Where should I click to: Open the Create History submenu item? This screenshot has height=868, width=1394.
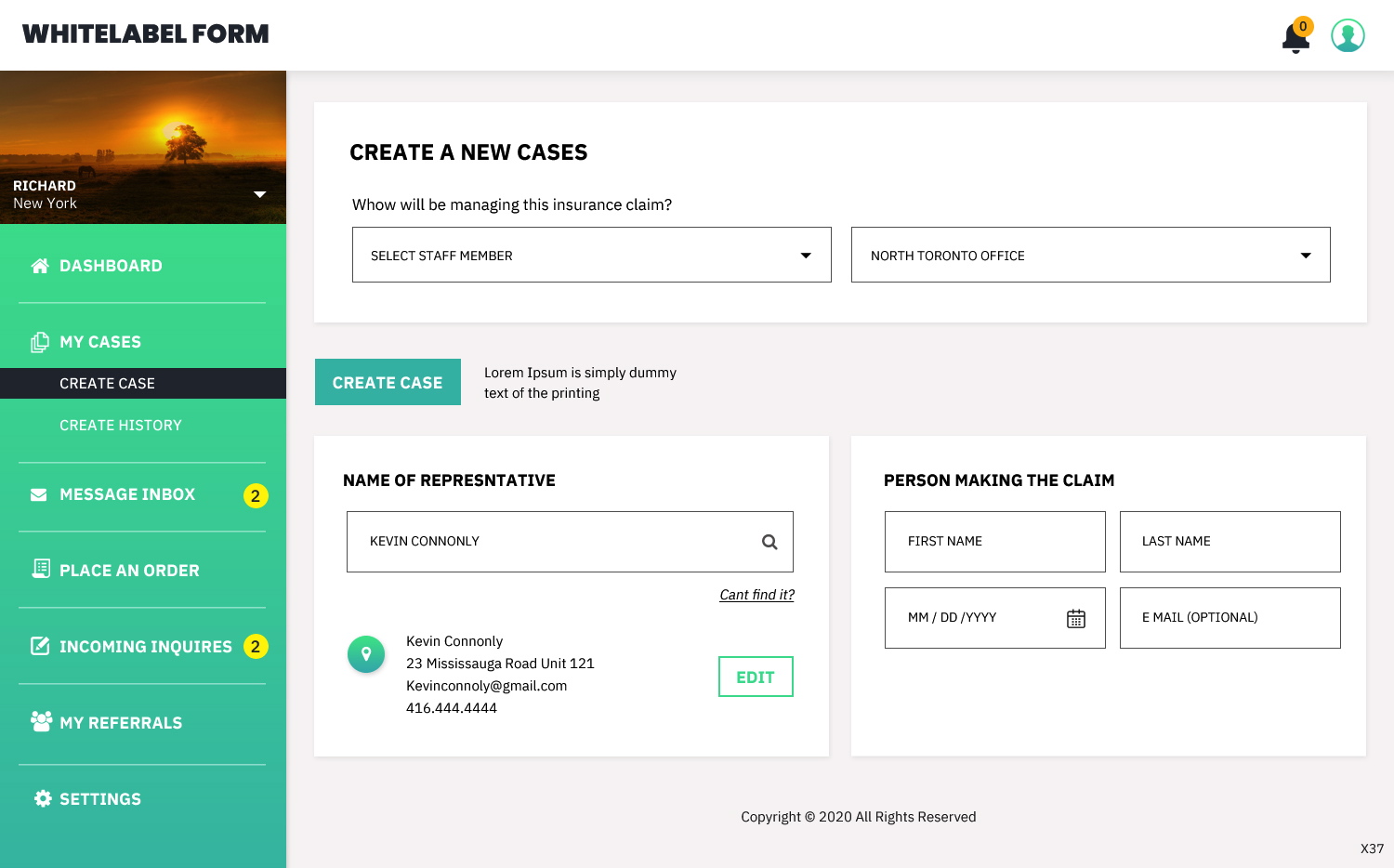tap(121, 426)
